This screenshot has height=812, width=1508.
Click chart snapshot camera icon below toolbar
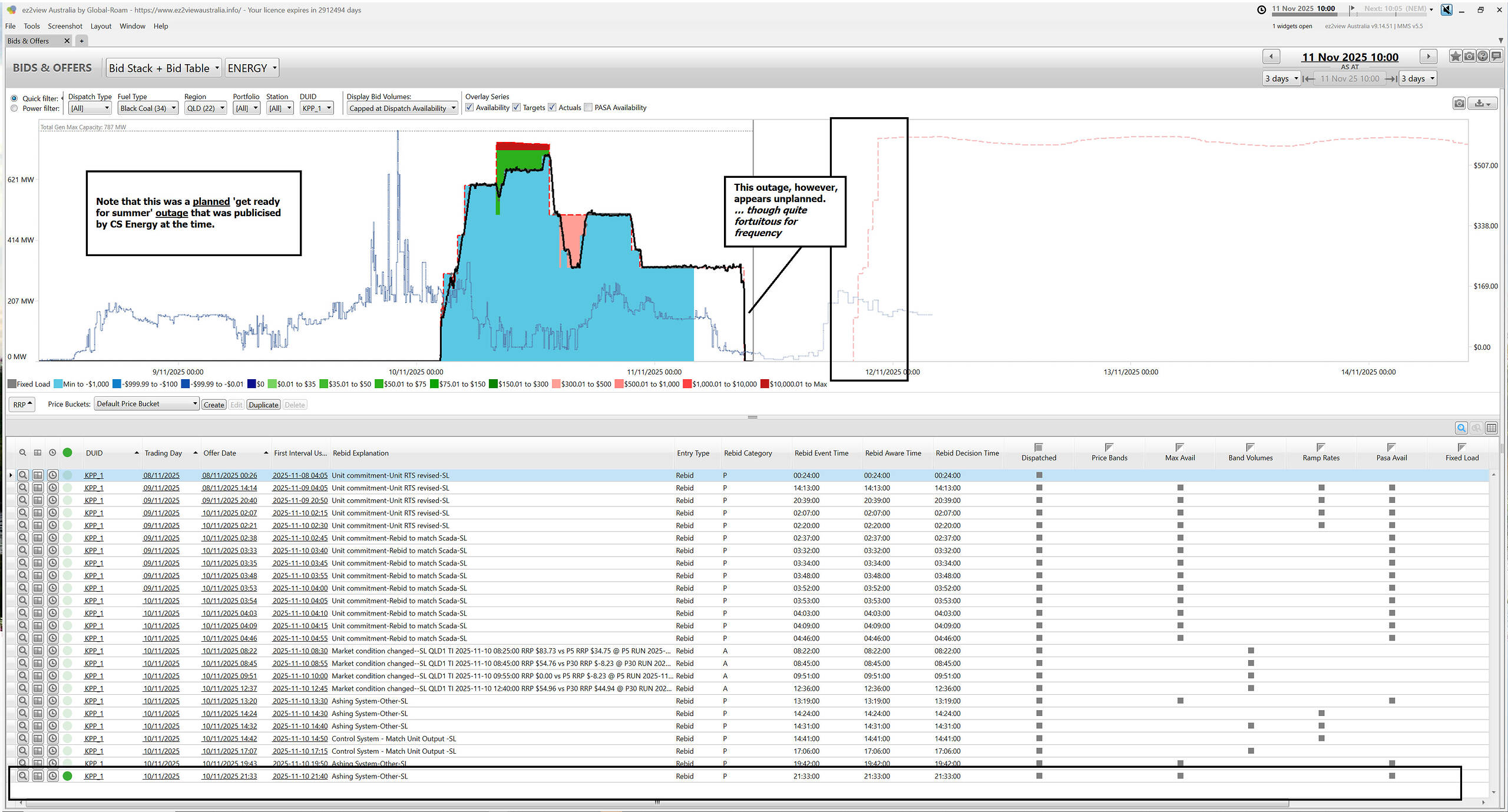[x=1459, y=104]
